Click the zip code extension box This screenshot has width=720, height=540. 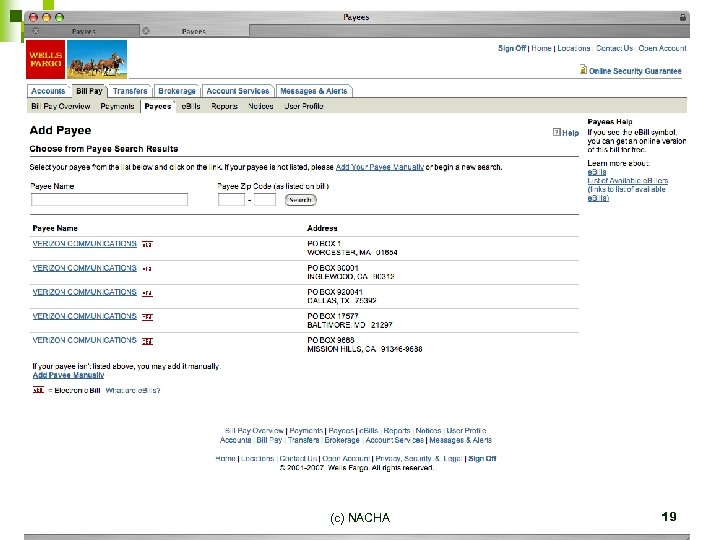click(x=264, y=199)
